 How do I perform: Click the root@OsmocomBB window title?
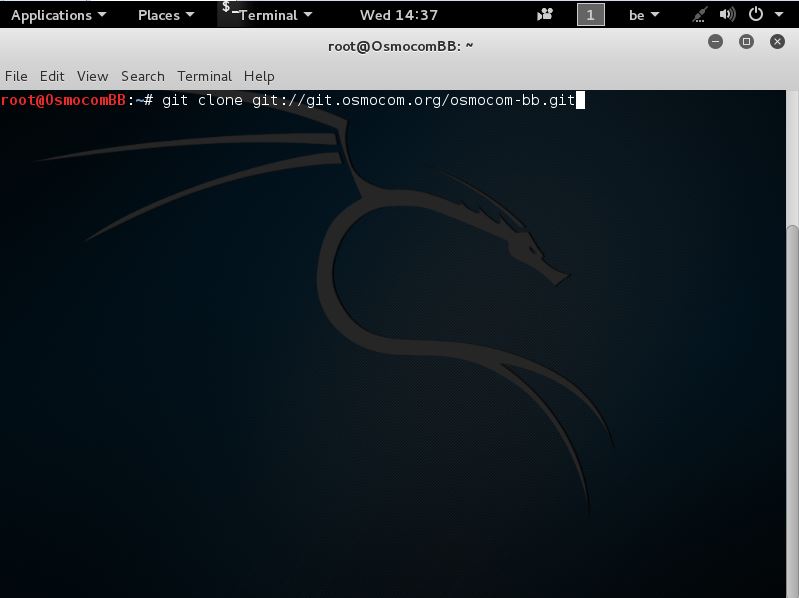pos(401,46)
